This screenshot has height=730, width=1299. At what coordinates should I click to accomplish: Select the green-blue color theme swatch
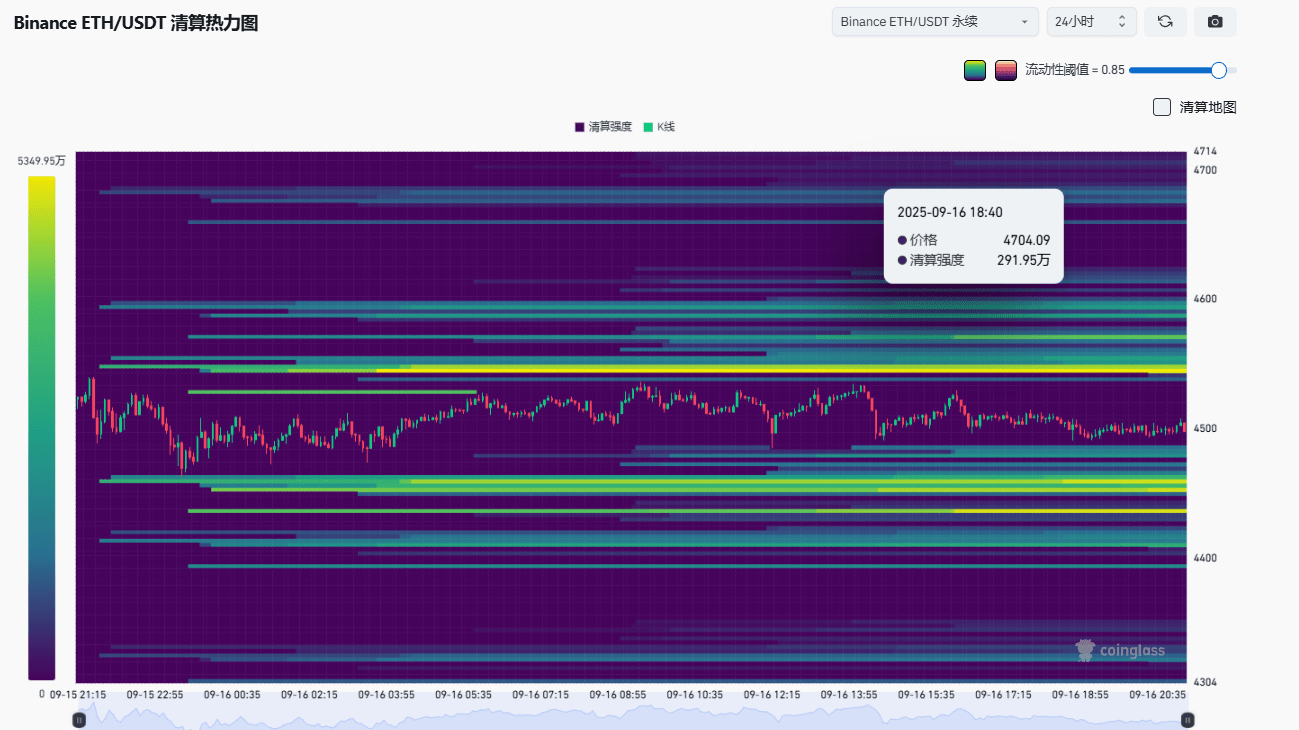pyautogui.click(x=975, y=70)
